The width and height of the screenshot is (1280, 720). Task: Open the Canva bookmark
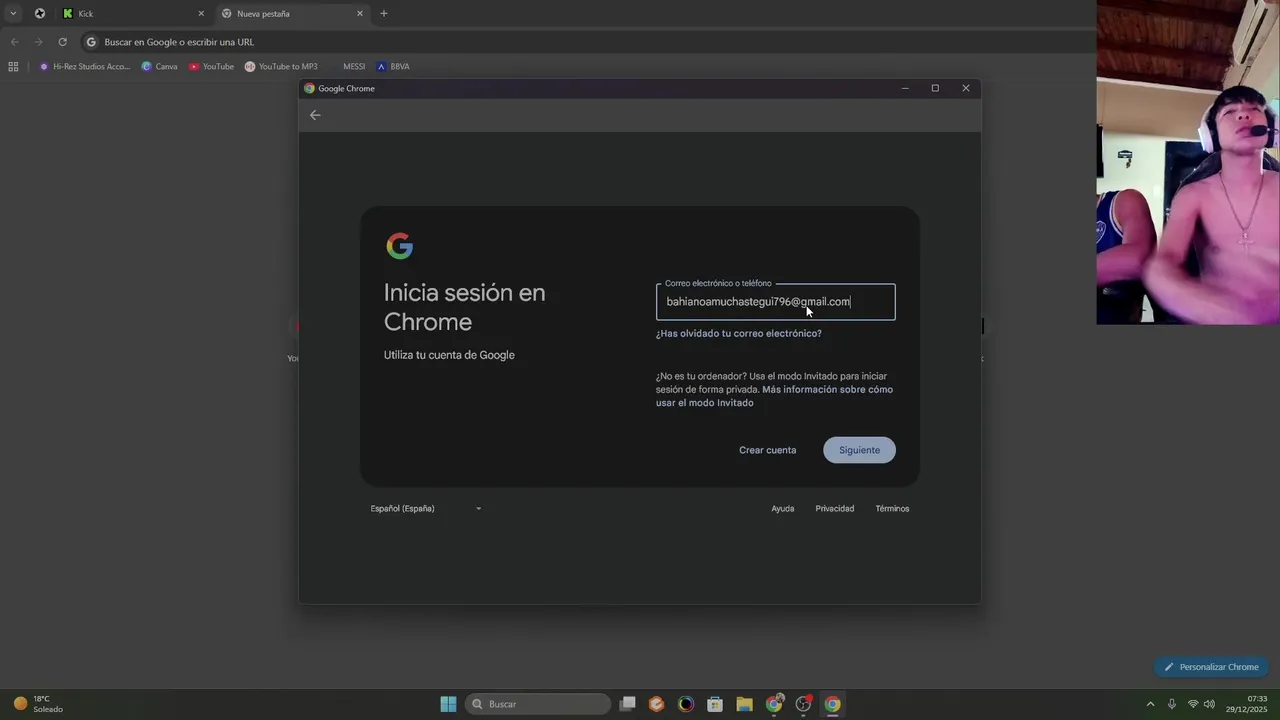tap(160, 66)
